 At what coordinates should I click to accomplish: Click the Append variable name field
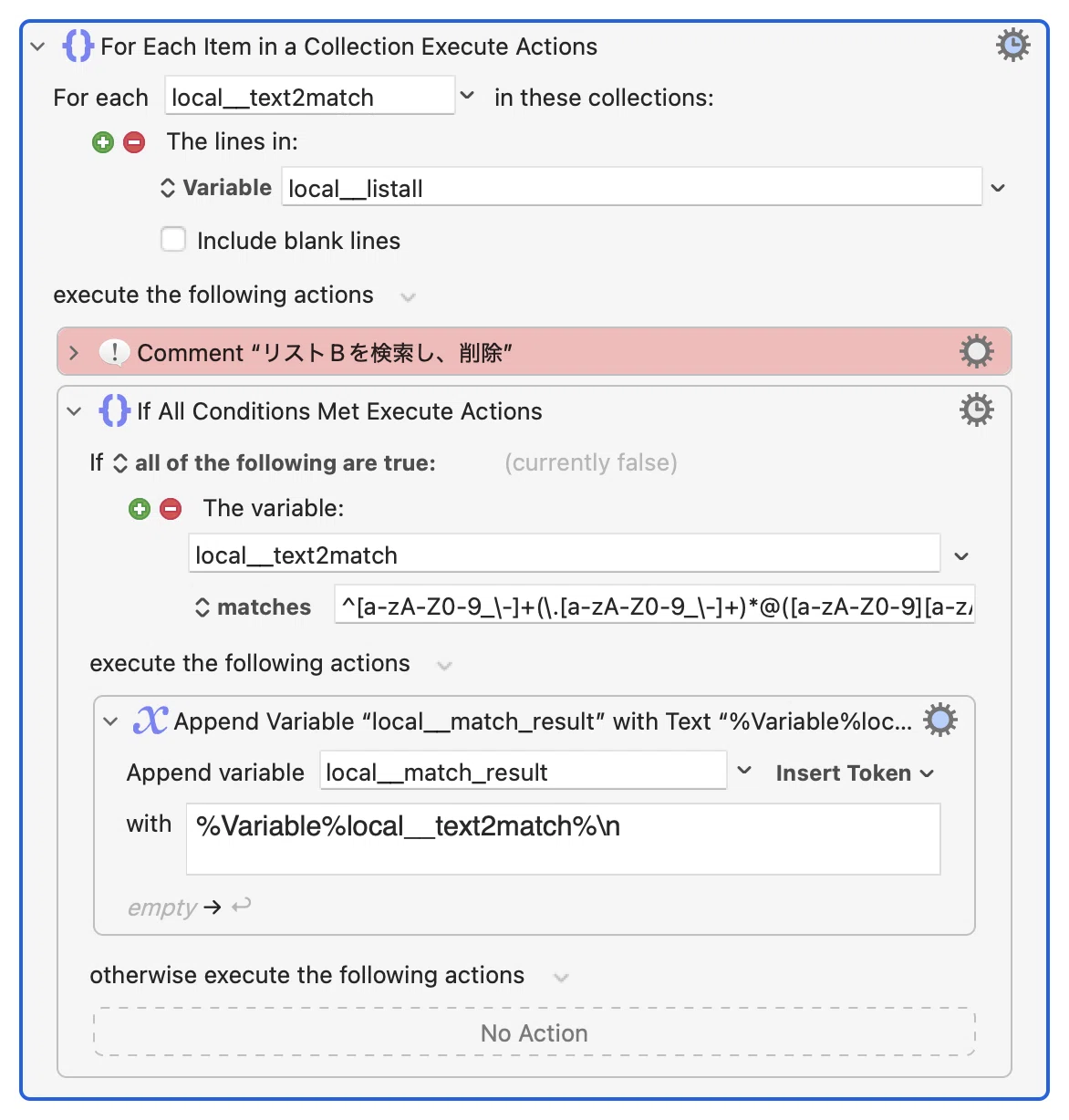click(523, 772)
